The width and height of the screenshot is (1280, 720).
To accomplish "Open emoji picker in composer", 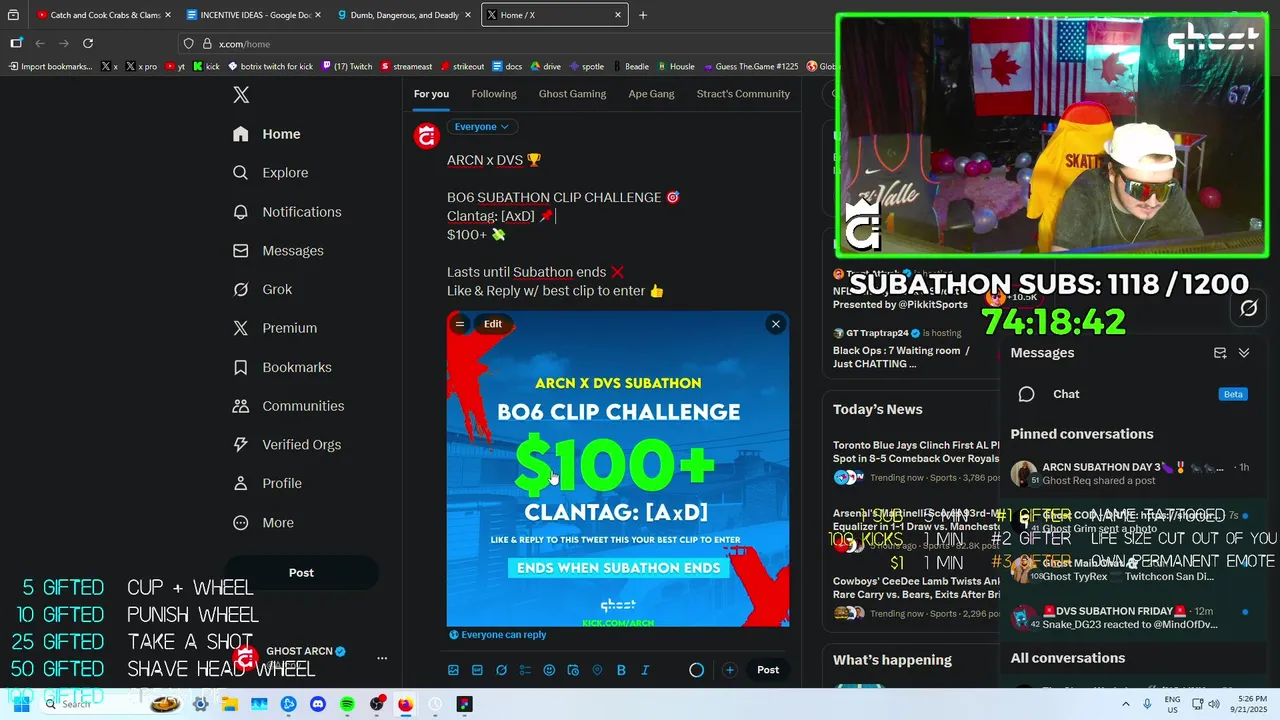I will tap(549, 670).
